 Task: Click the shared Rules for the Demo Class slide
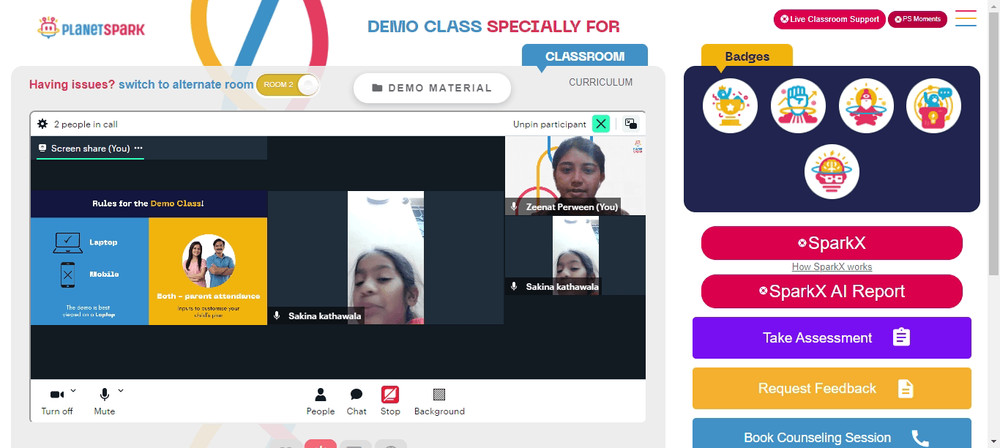(149, 258)
